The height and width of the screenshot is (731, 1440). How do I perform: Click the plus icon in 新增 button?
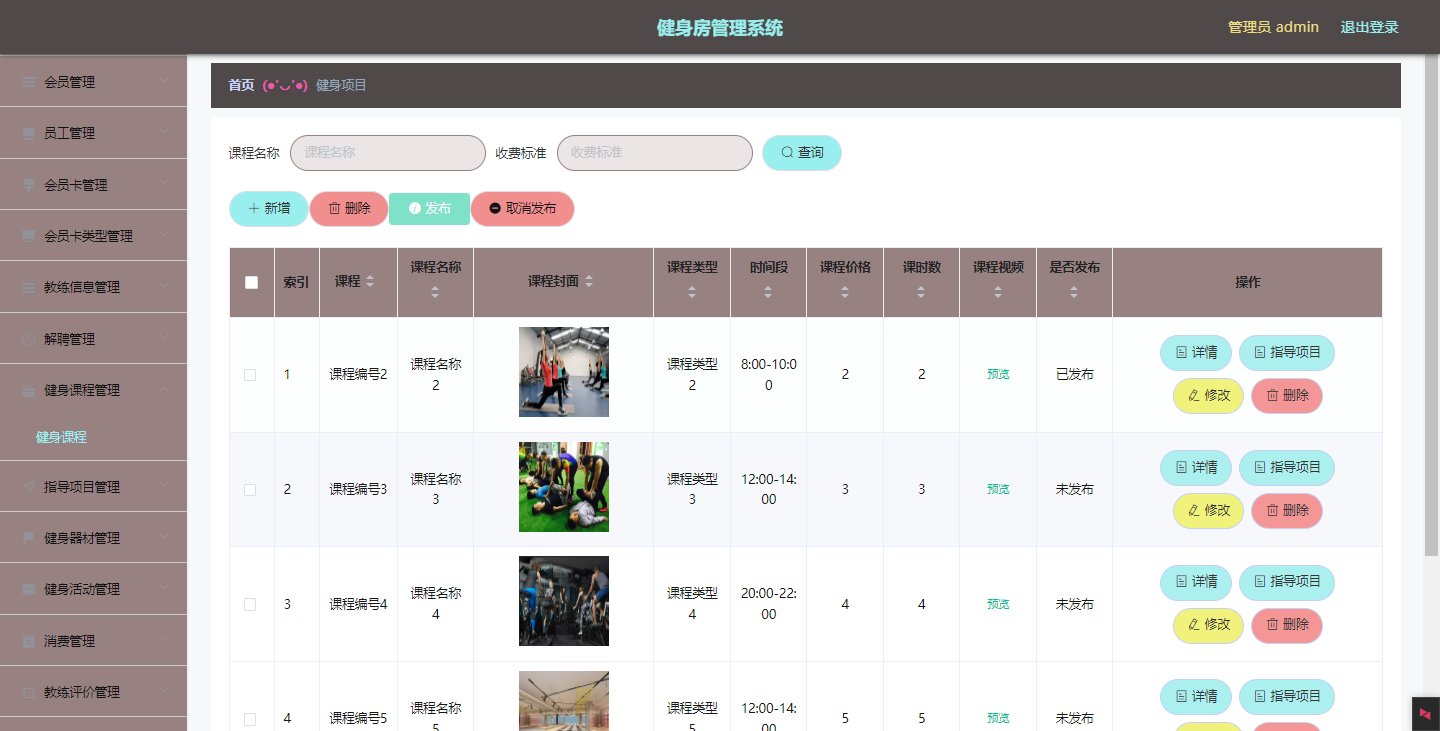(x=254, y=208)
